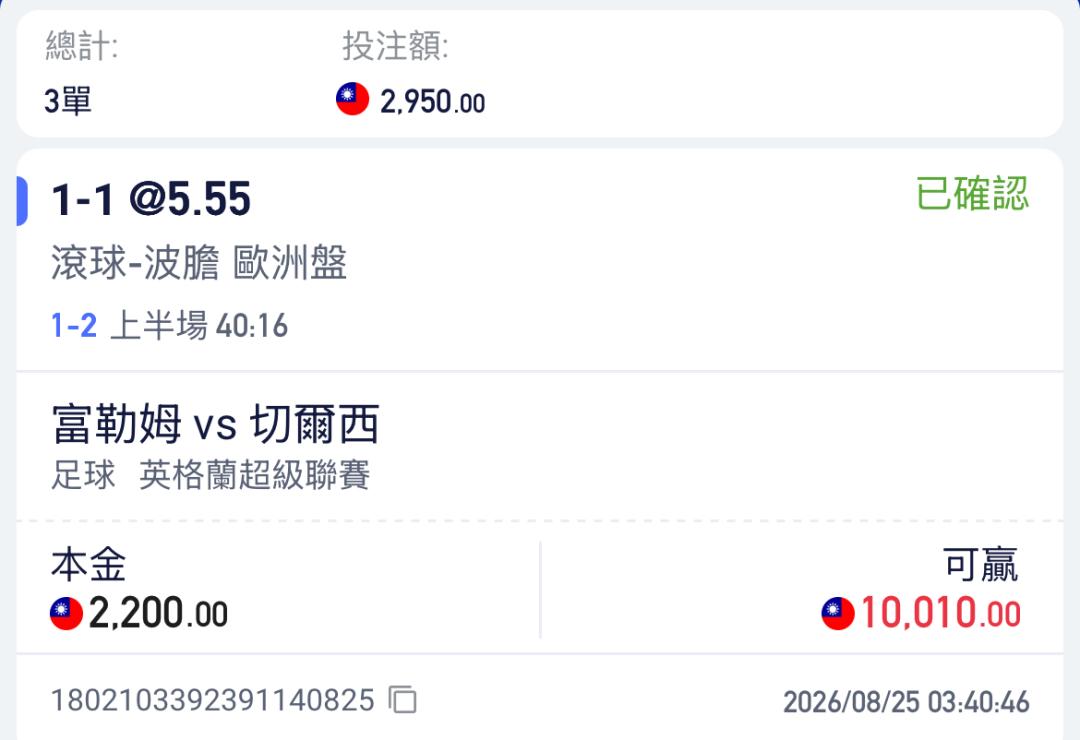This screenshot has width=1080, height=740.
Task: Copy the bet ID 1802103392391140825
Action: point(403,700)
